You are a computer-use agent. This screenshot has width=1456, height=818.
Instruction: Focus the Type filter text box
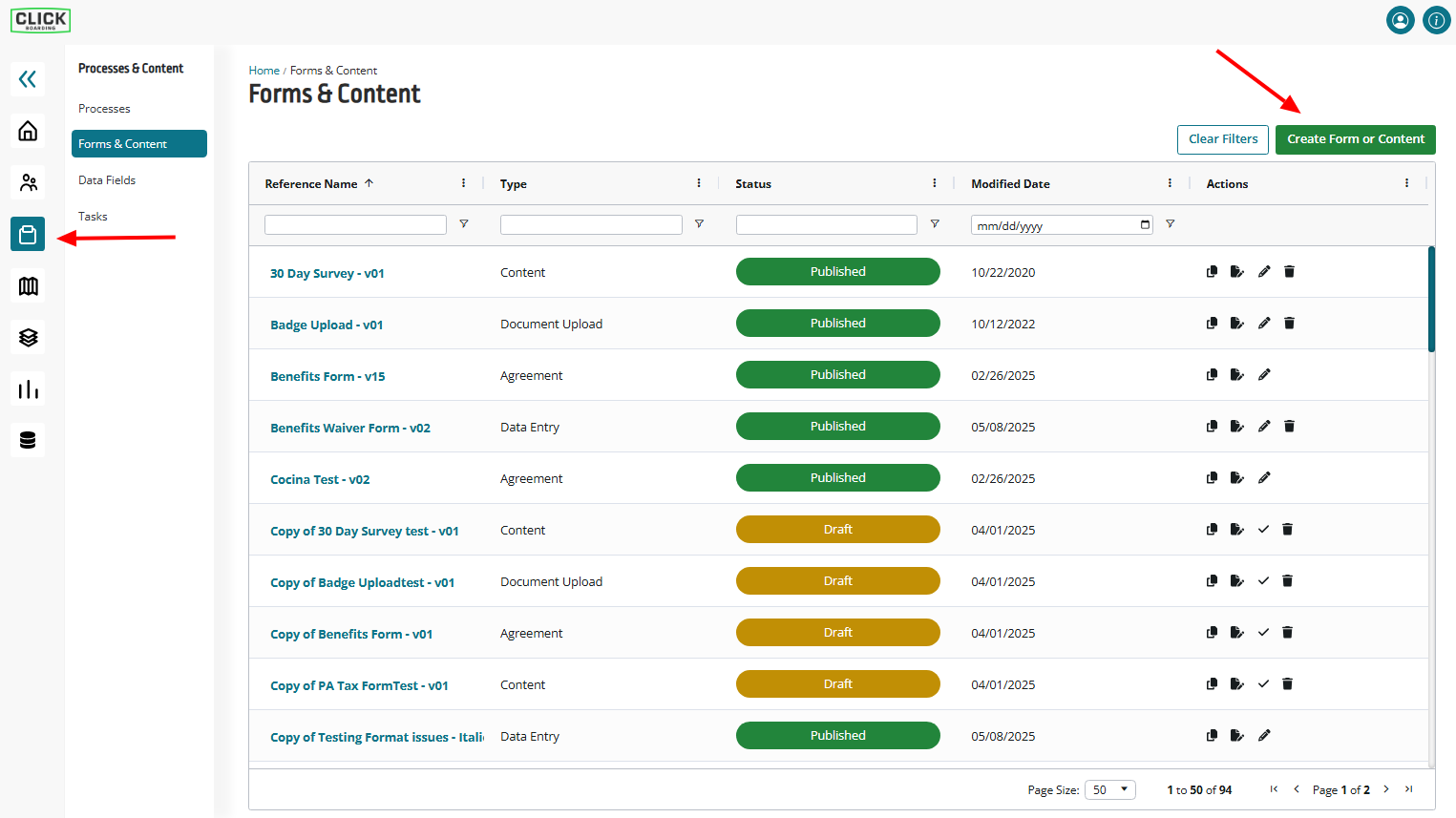coord(591,224)
